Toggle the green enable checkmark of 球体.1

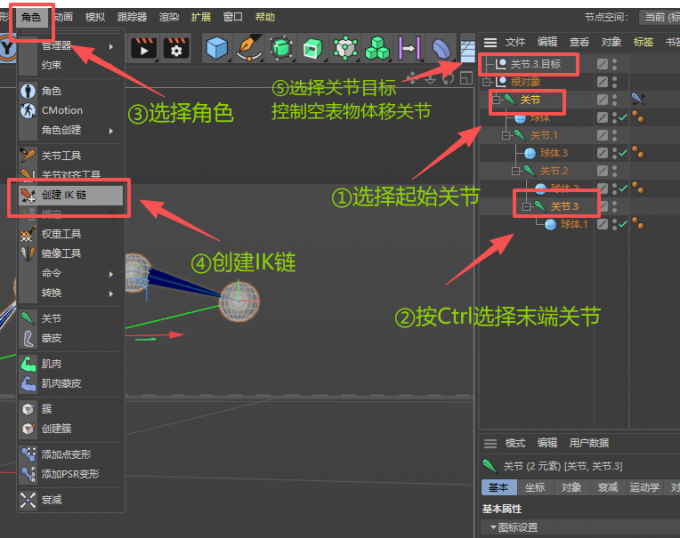623,224
